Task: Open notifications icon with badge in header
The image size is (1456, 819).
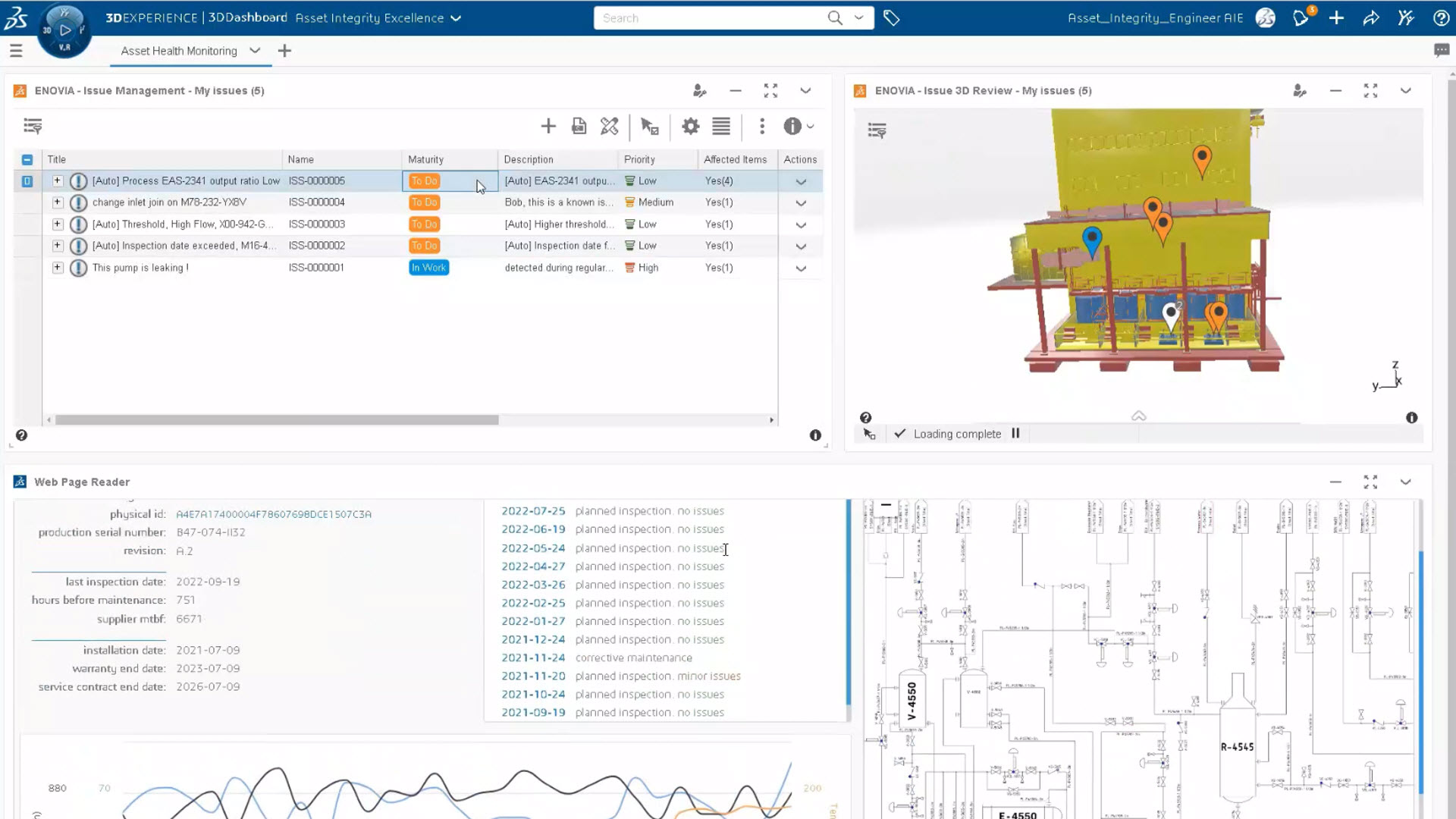Action: coord(1301,18)
